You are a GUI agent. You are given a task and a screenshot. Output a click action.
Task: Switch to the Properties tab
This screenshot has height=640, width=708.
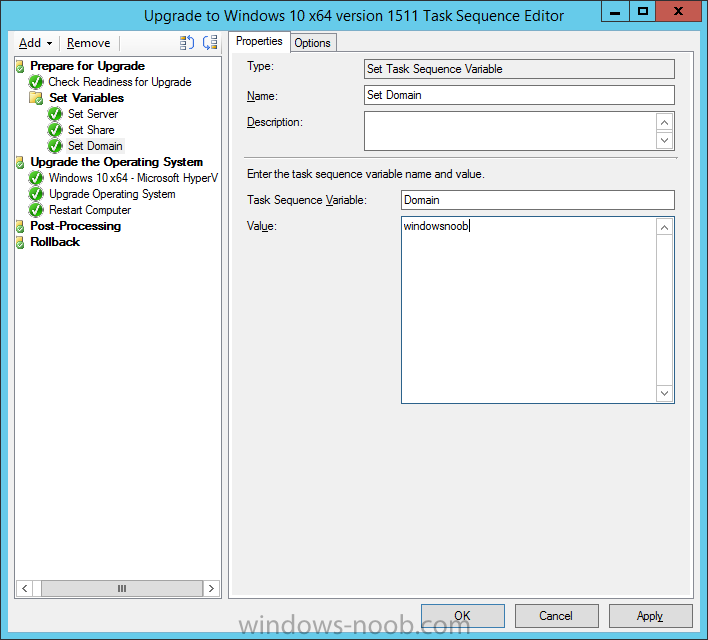click(x=259, y=42)
